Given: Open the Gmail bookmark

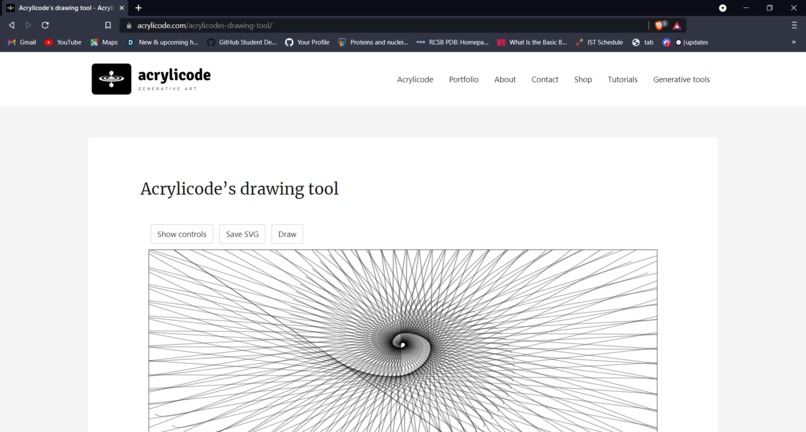Looking at the screenshot, I should pos(22,42).
